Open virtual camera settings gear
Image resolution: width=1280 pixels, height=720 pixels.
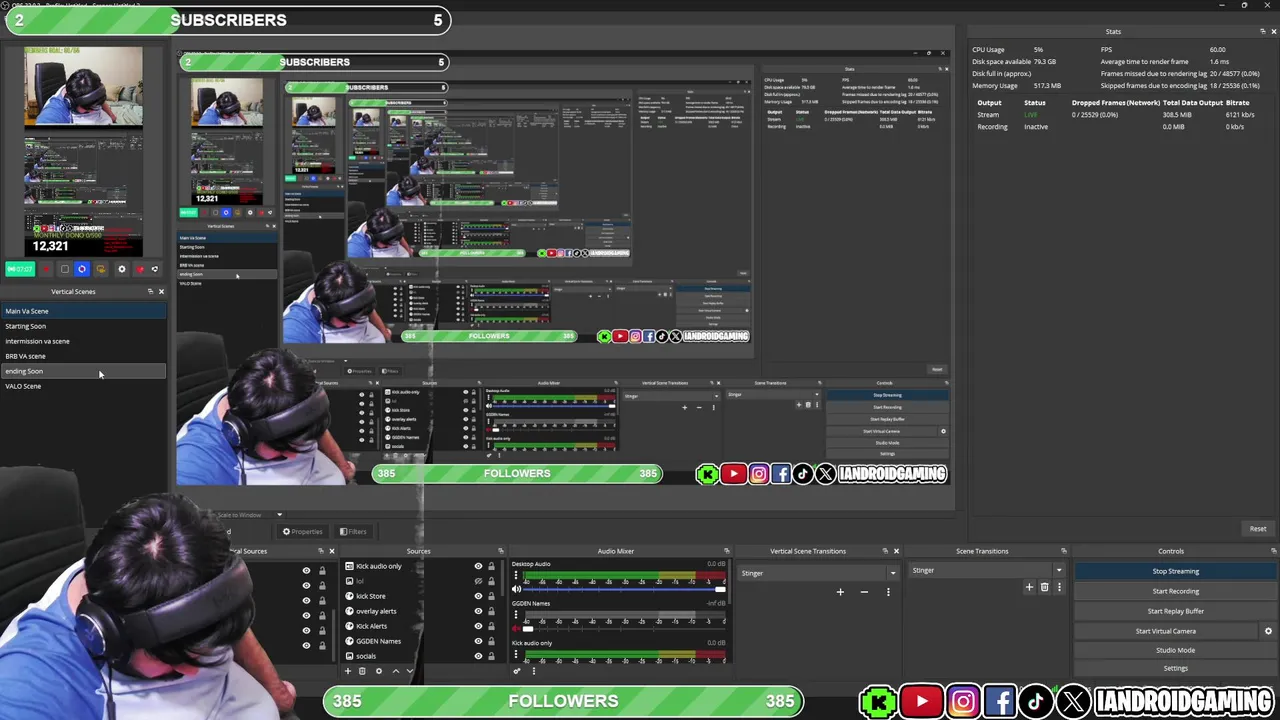pyautogui.click(x=1268, y=631)
